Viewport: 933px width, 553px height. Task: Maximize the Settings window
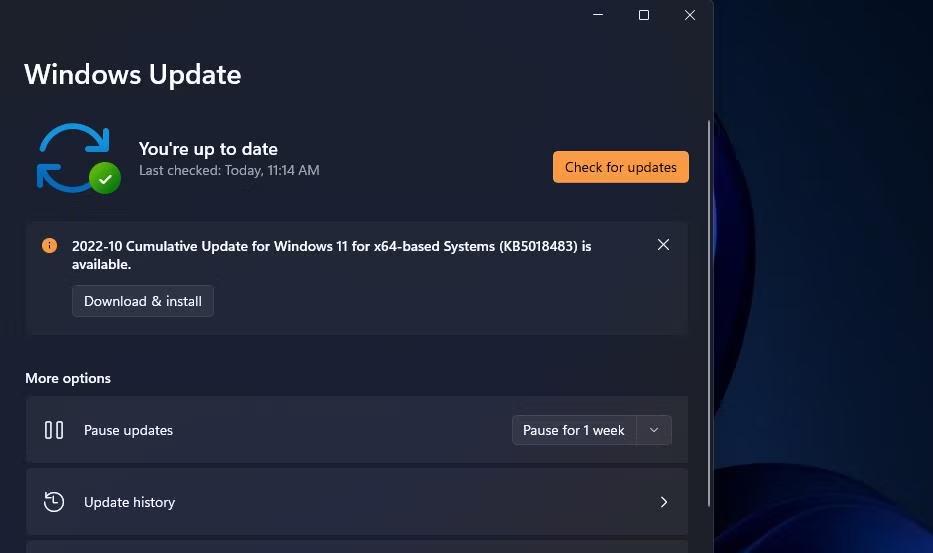pyautogui.click(x=644, y=15)
